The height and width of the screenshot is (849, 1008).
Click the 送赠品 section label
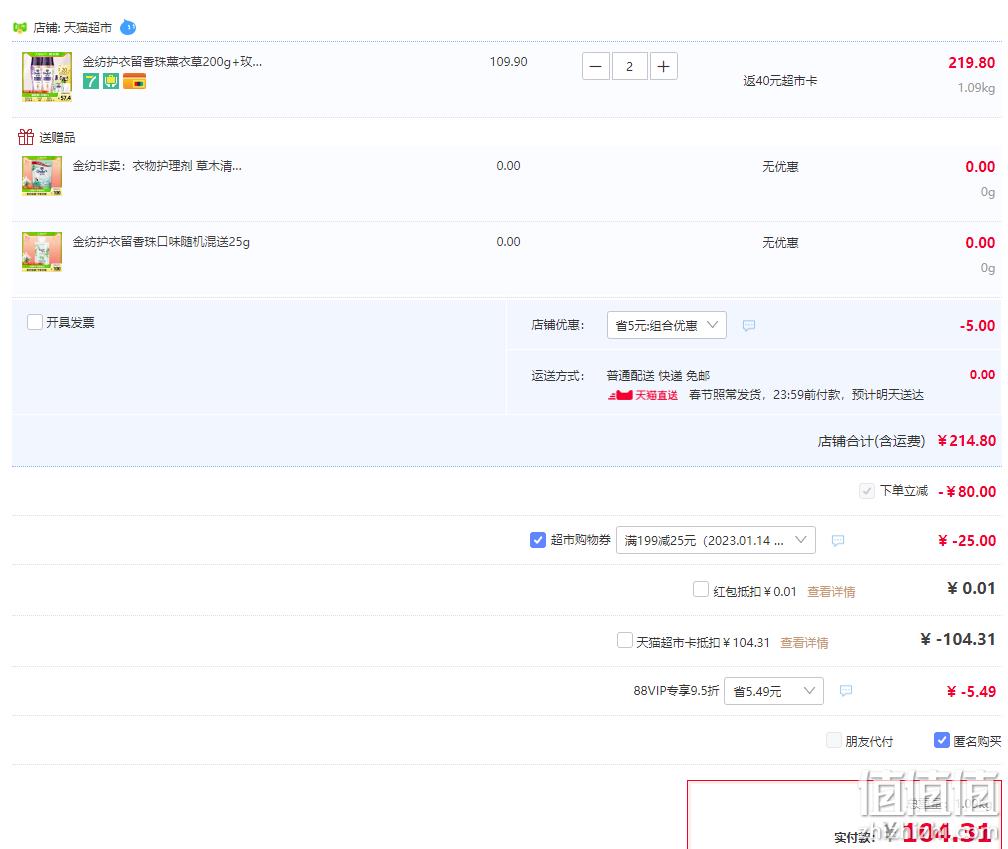coord(57,138)
